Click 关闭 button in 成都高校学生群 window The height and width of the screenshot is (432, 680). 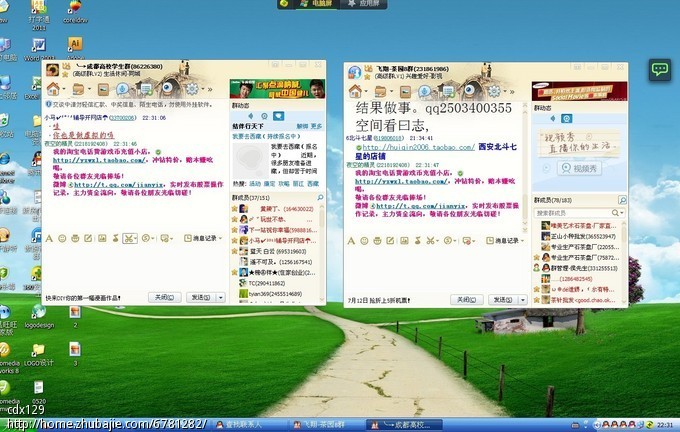164,298
